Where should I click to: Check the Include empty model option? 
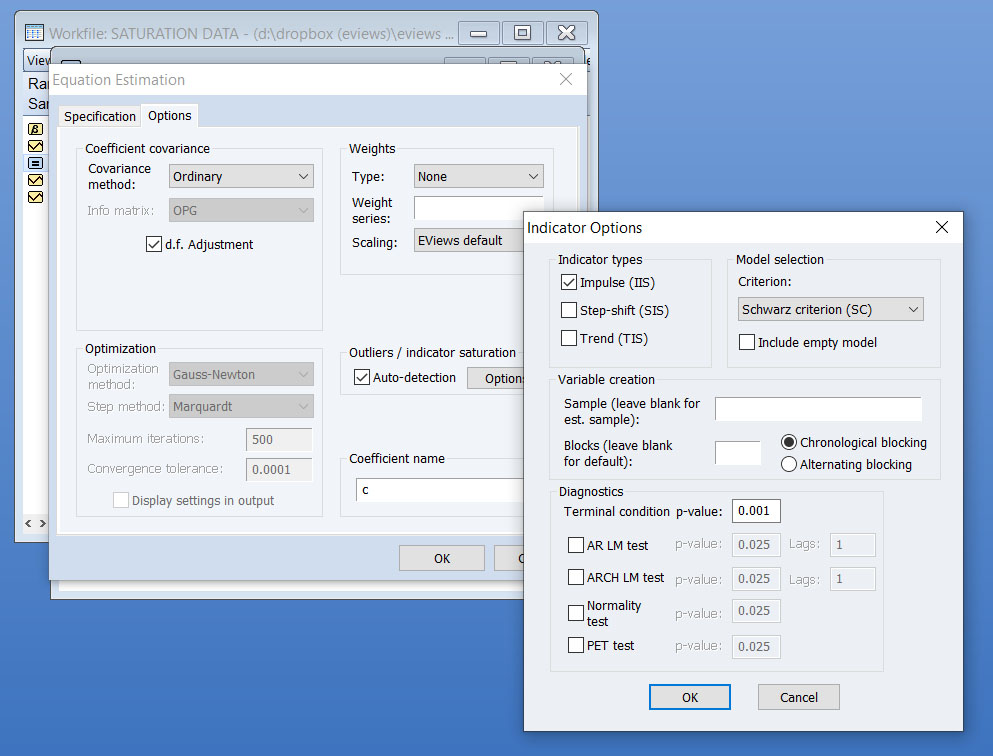coord(746,343)
